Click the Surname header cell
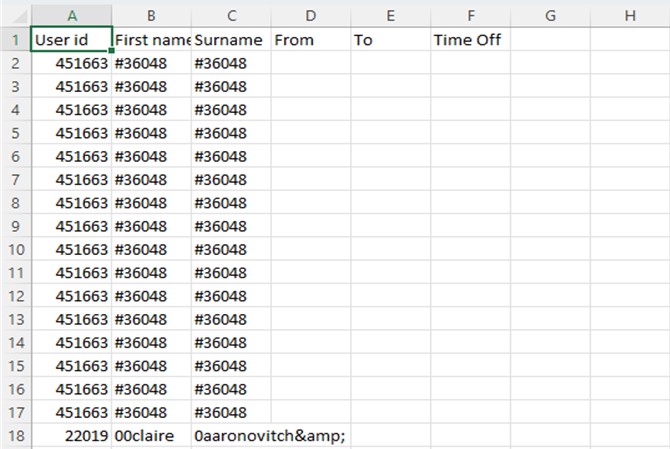670x449 pixels. pos(231,40)
